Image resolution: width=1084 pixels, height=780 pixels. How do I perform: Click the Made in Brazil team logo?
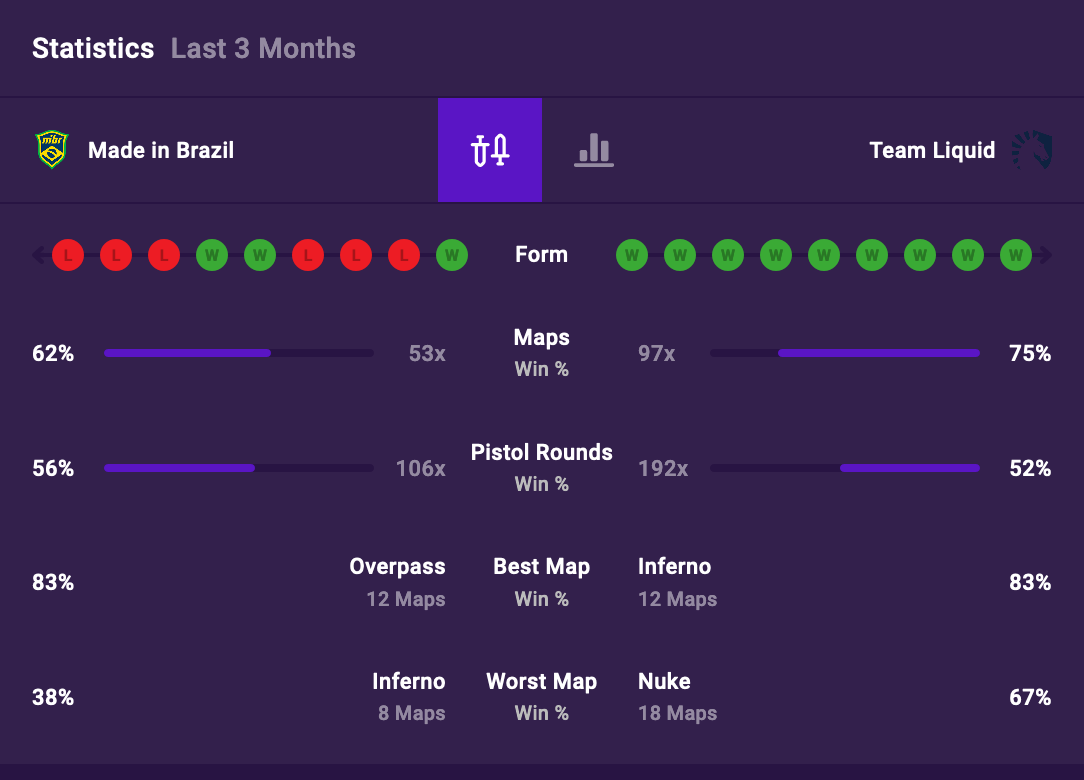52,150
